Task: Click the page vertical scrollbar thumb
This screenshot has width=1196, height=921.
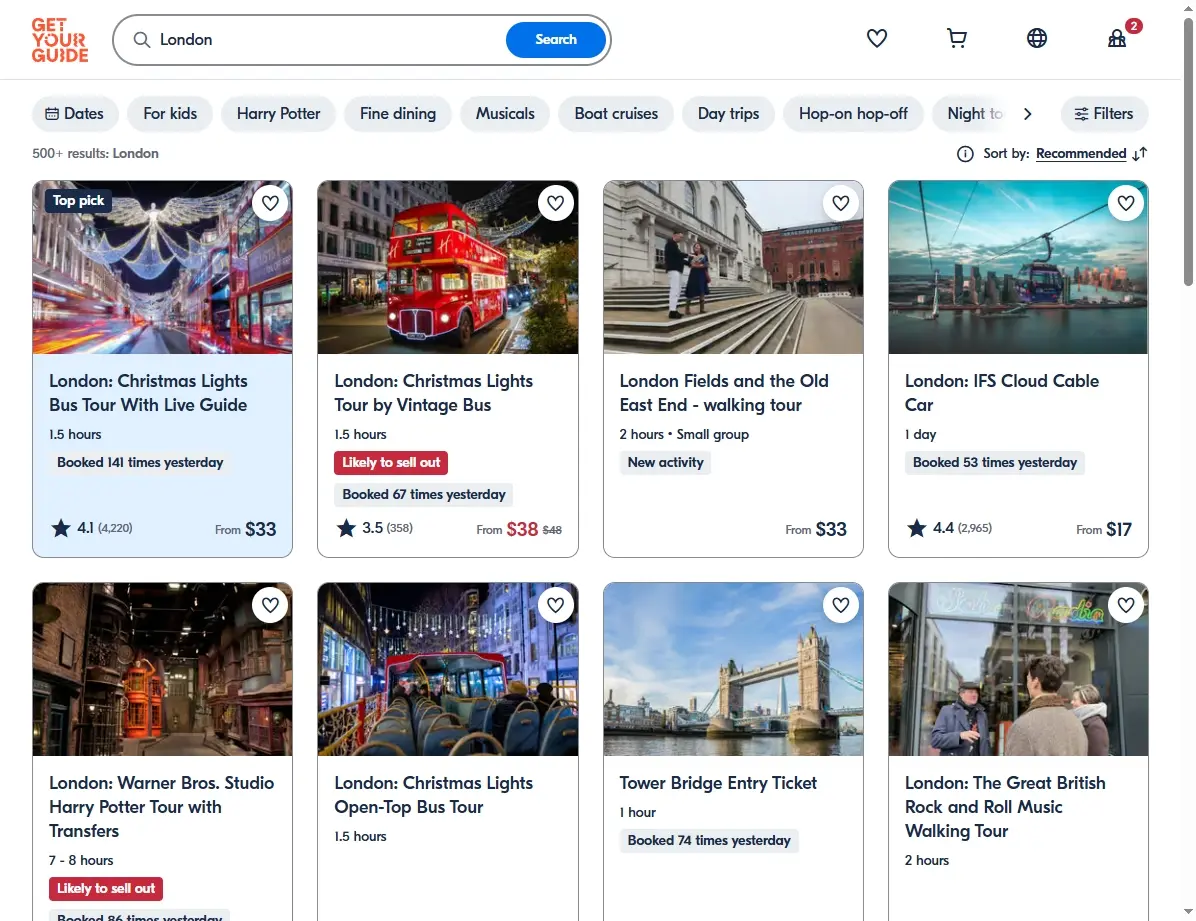Action: point(1188,153)
